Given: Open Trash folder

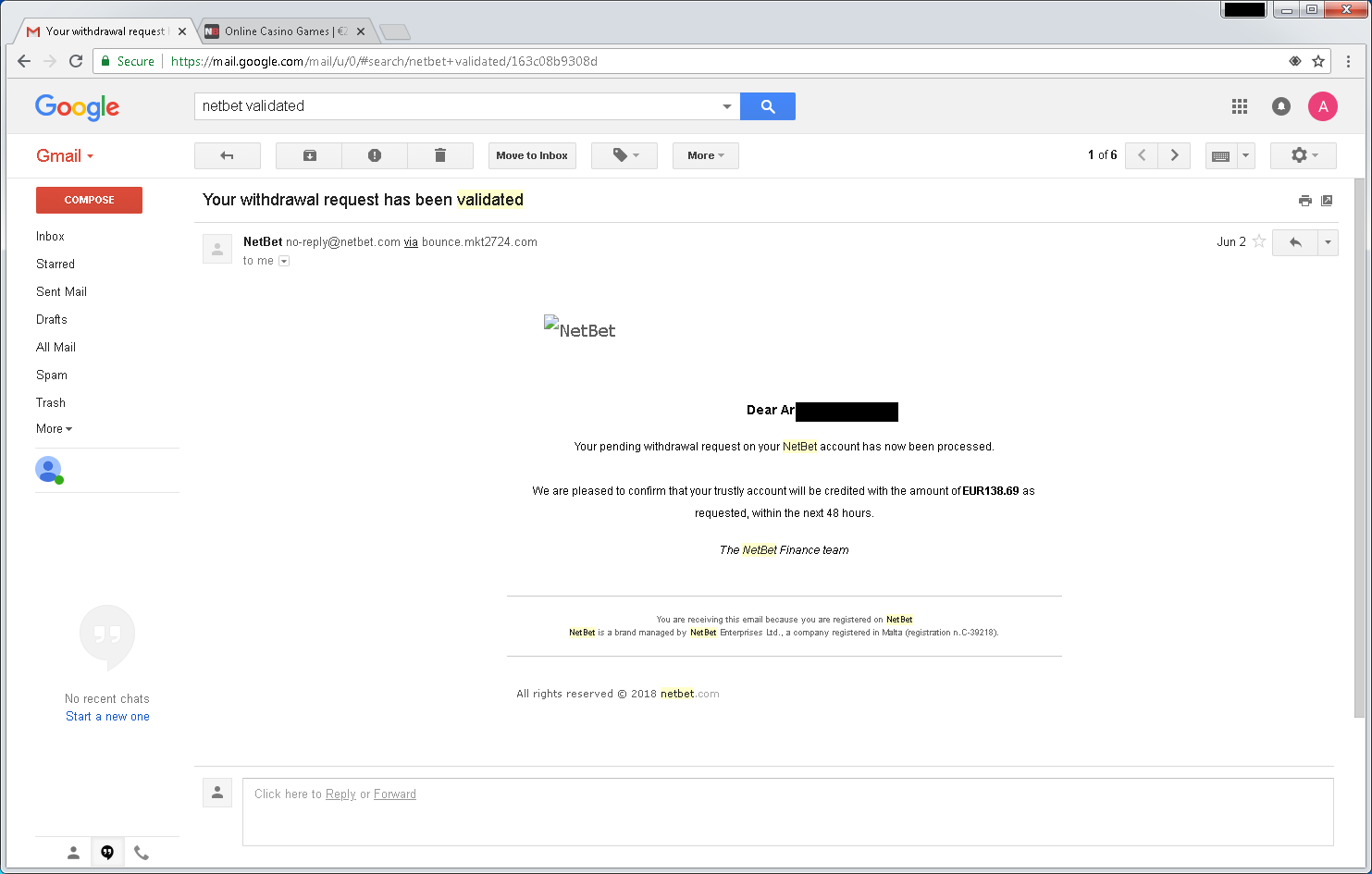Looking at the screenshot, I should tap(51, 403).
